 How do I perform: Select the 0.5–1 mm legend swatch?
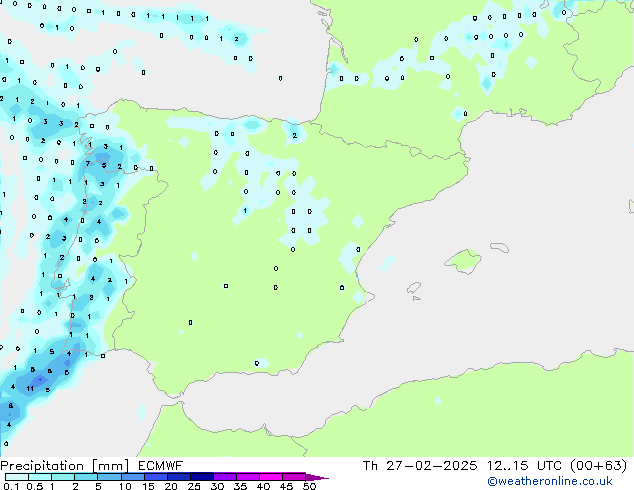[x=40, y=477]
